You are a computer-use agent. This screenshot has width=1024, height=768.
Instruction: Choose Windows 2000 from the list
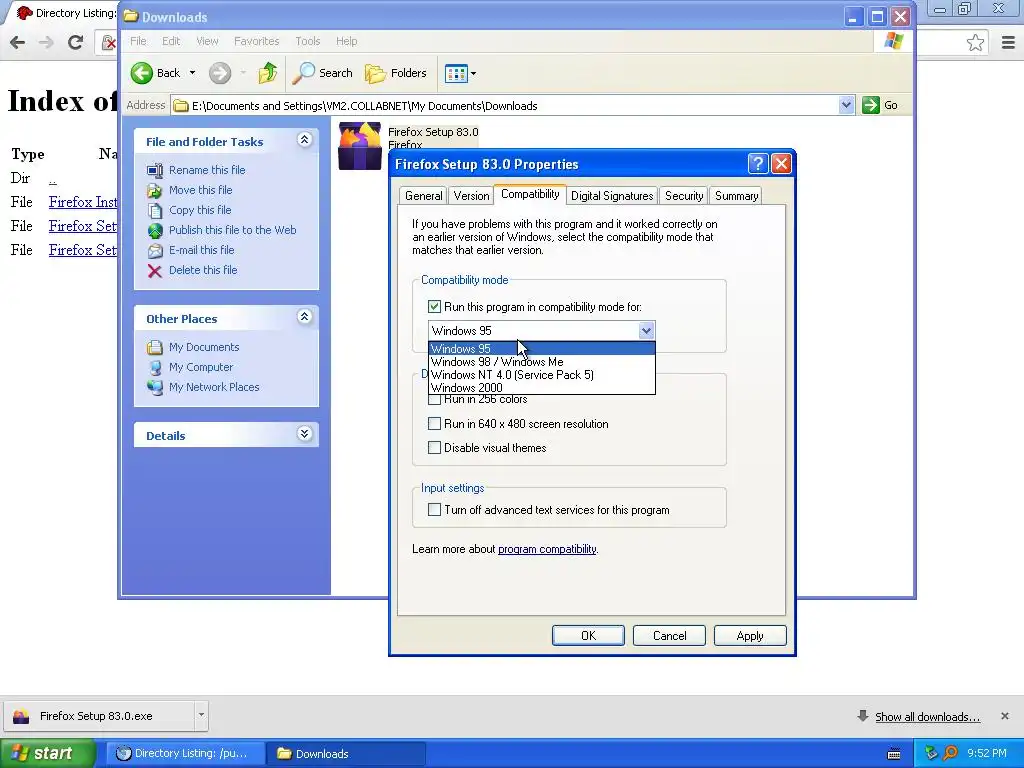[x=541, y=387]
